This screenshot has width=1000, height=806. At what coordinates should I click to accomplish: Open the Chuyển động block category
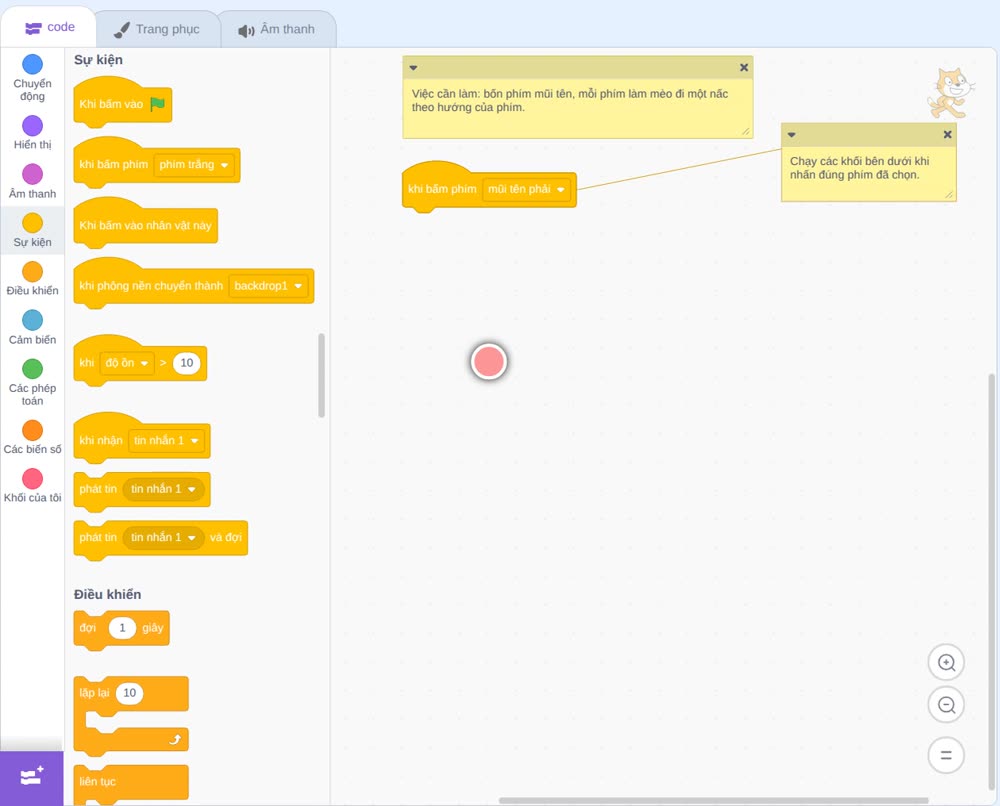[32, 77]
